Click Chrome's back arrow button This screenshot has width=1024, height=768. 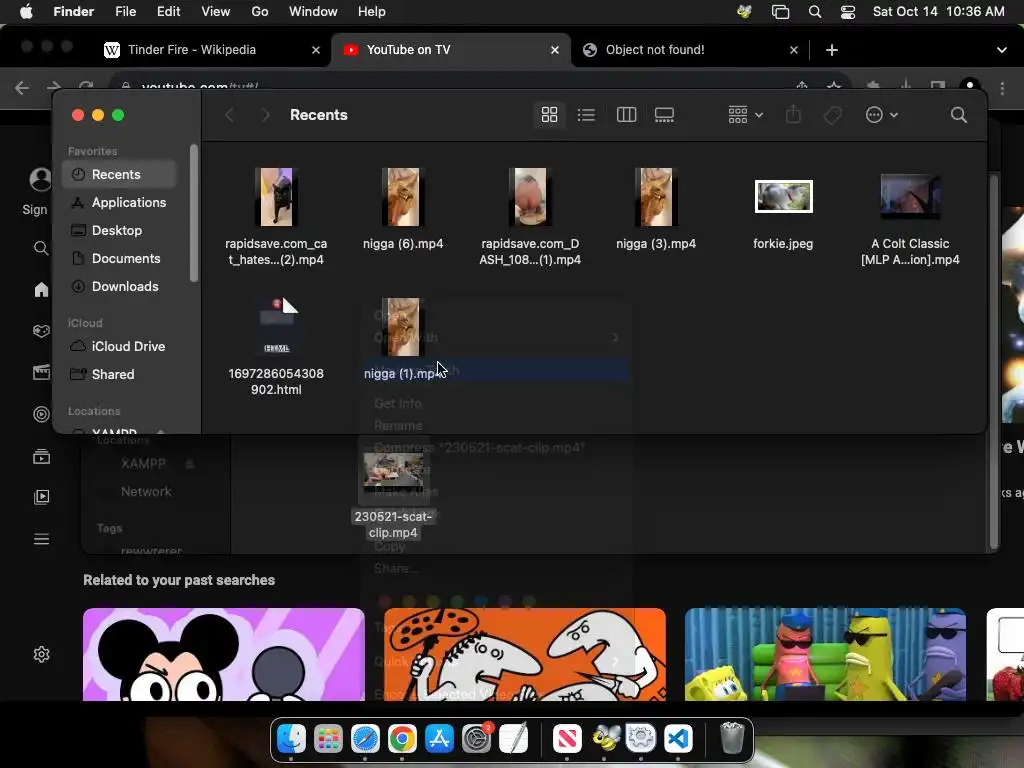pyautogui.click(x=22, y=87)
